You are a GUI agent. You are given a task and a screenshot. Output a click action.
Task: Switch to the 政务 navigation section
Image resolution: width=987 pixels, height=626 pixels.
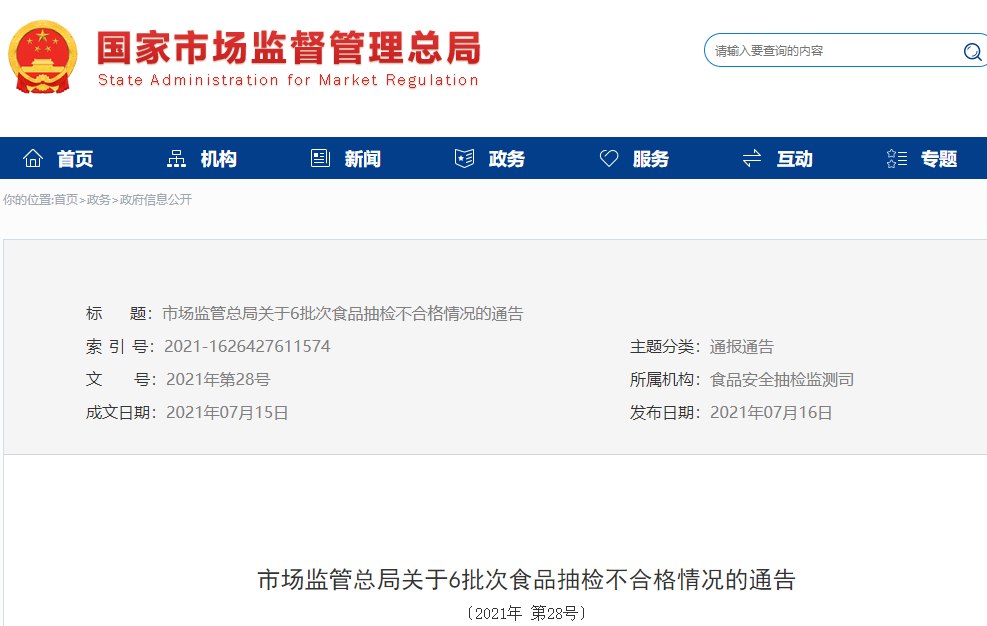(505, 157)
